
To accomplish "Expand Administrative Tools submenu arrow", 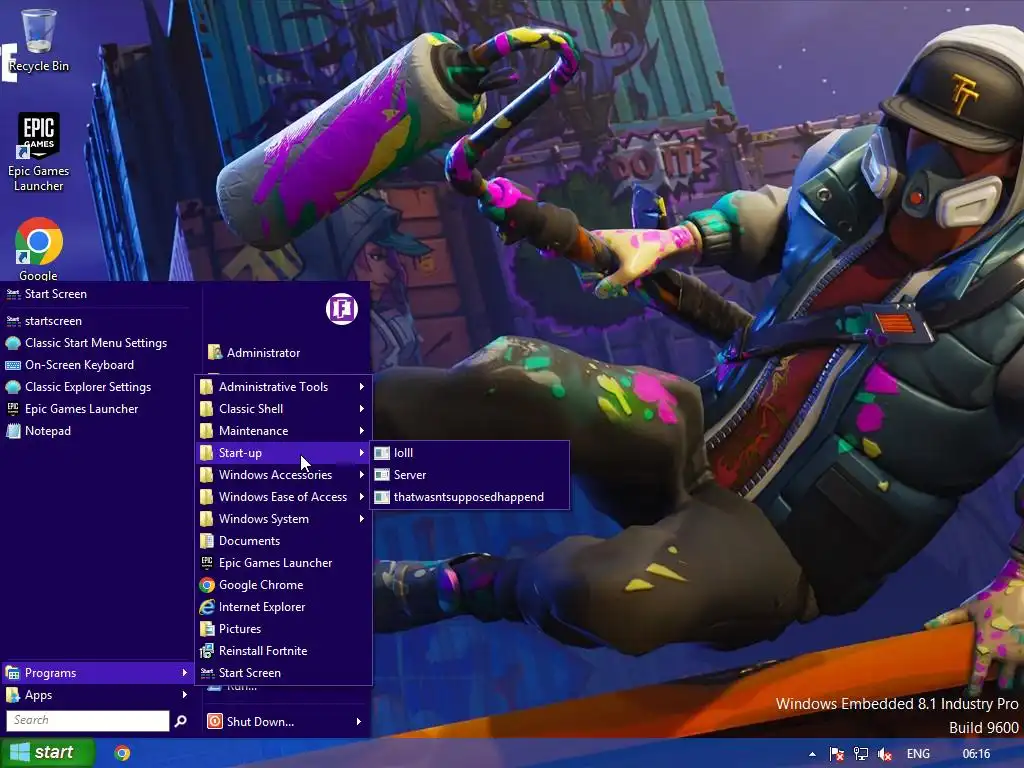I will coord(361,387).
